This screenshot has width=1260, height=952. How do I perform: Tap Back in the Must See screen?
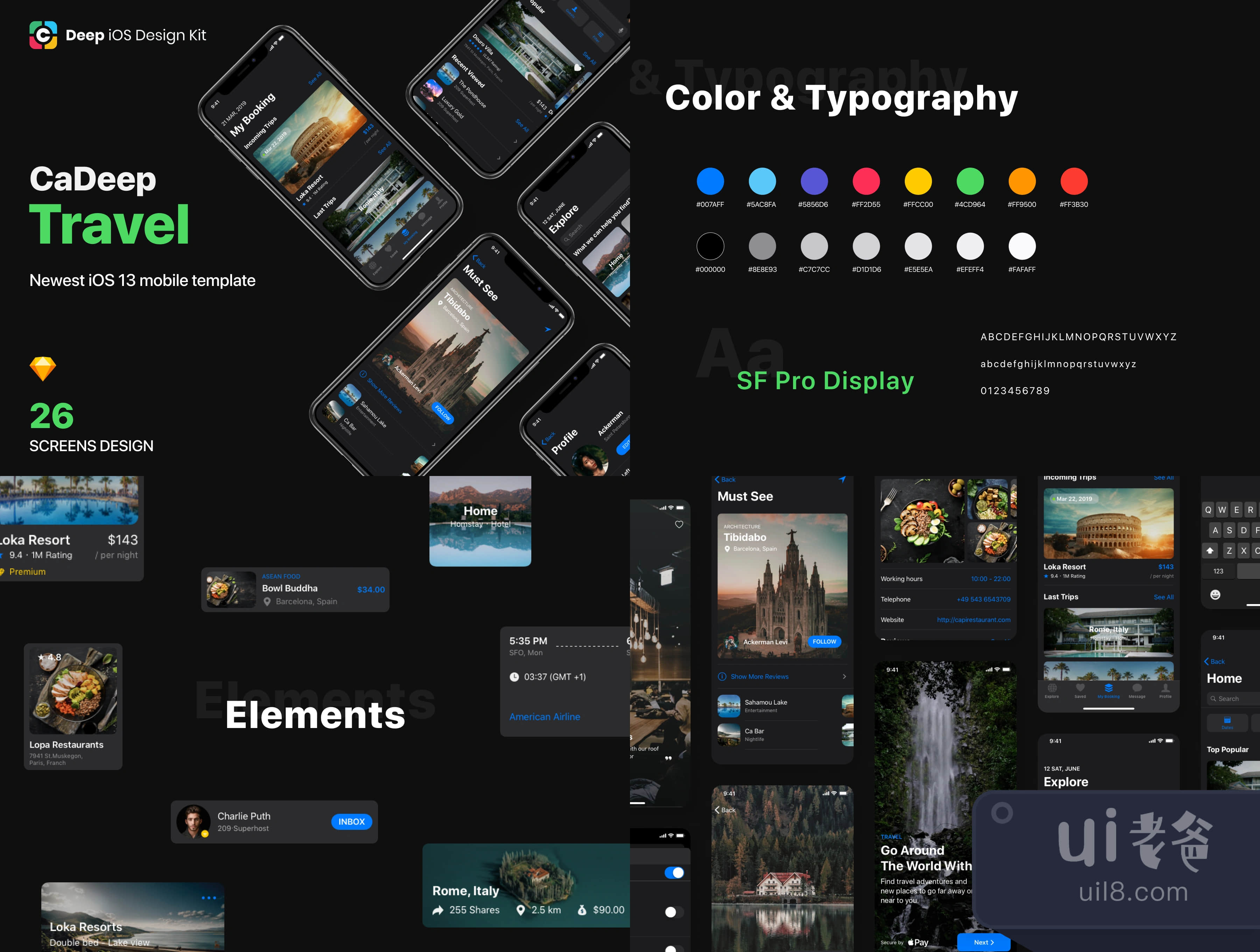(725, 480)
